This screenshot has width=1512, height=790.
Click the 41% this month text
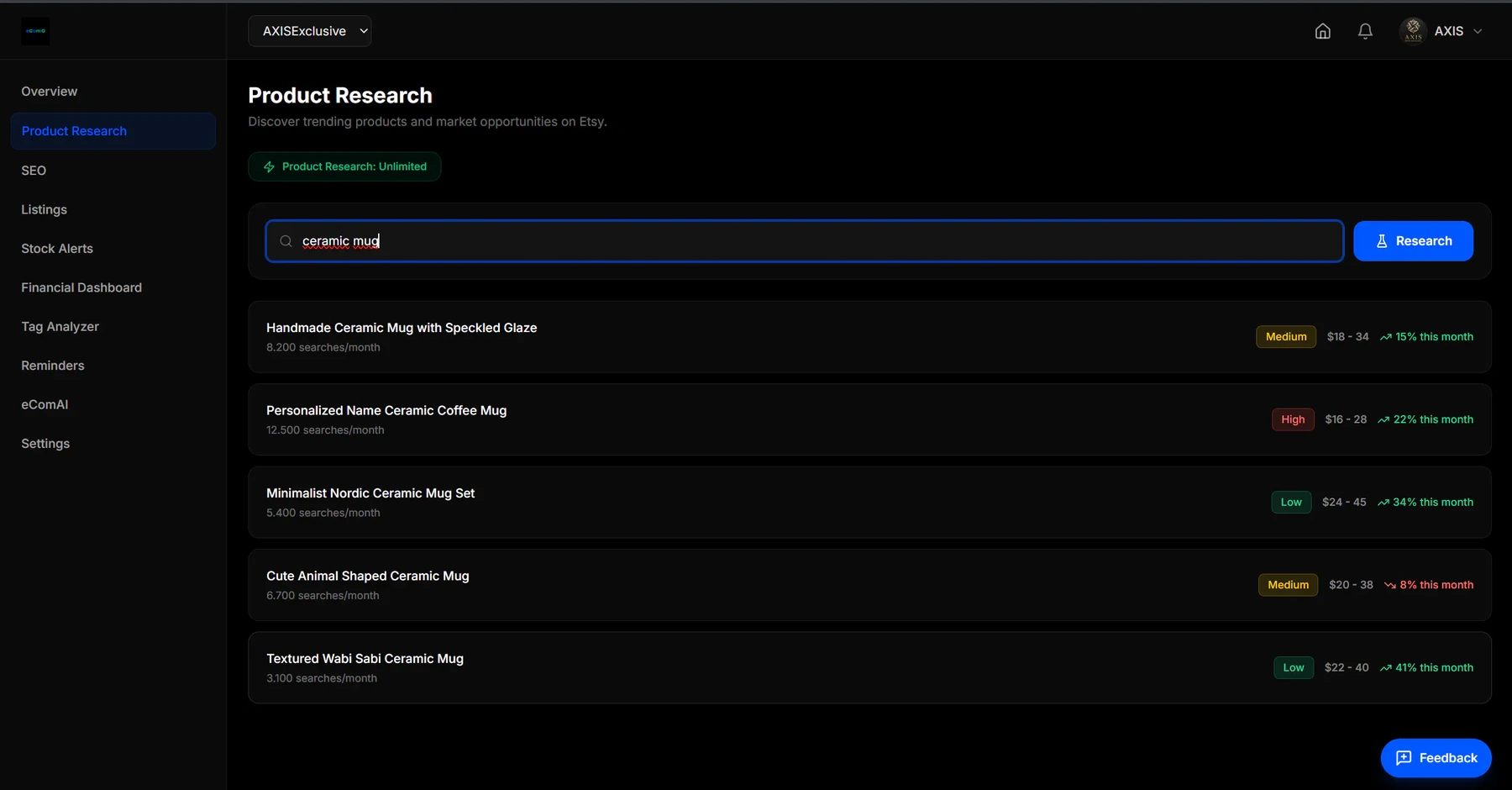[x=1434, y=668]
